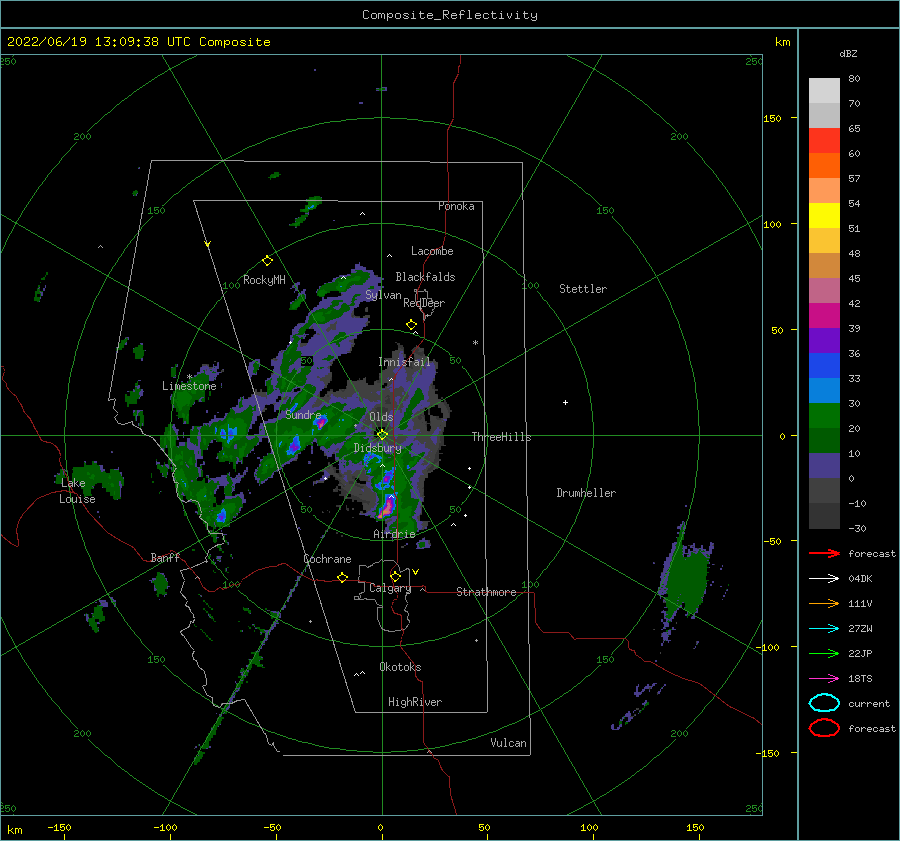The width and height of the screenshot is (900, 841).
Task: Click the Sylvan label
Action: click(x=383, y=295)
